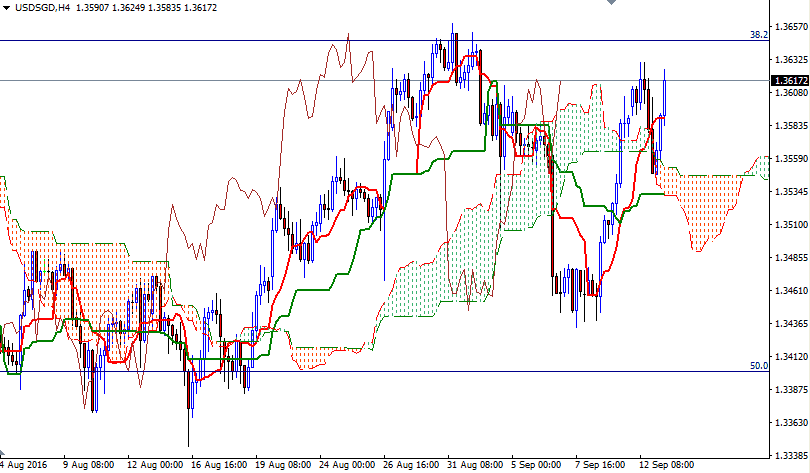The image size is (810, 473).
Task: Click price scale value 1.35835
Action: click(791, 126)
